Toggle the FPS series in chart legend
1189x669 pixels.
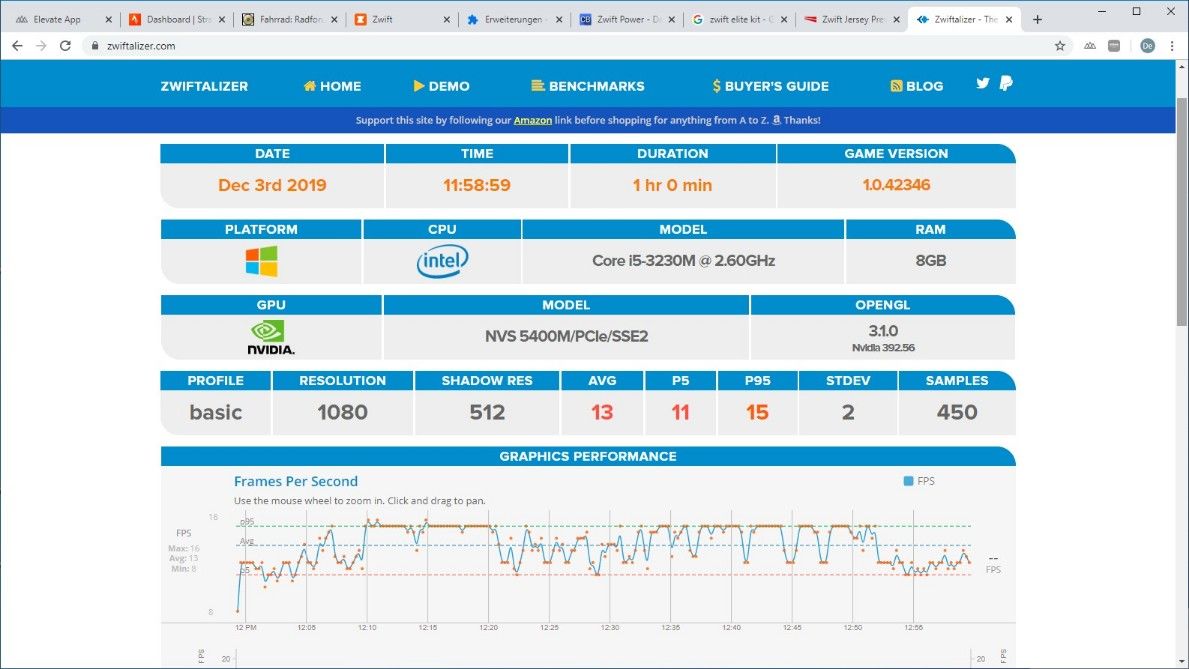click(918, 481)
